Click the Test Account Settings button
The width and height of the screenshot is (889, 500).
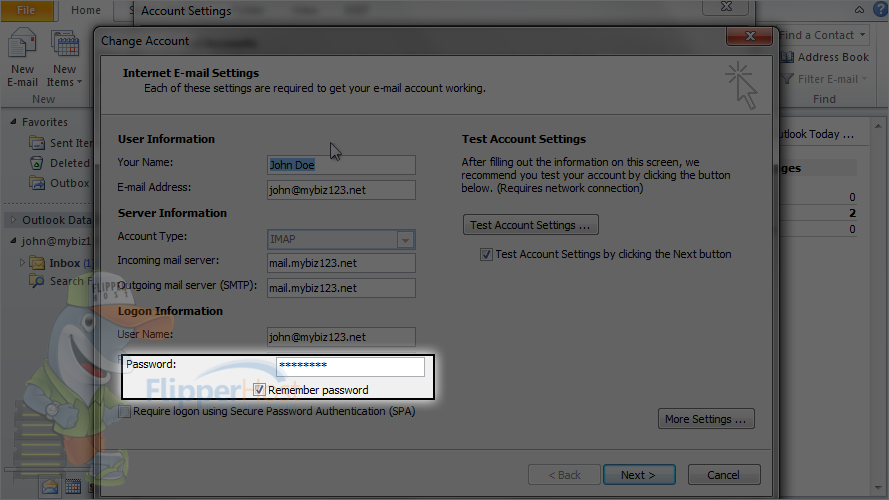530,225
